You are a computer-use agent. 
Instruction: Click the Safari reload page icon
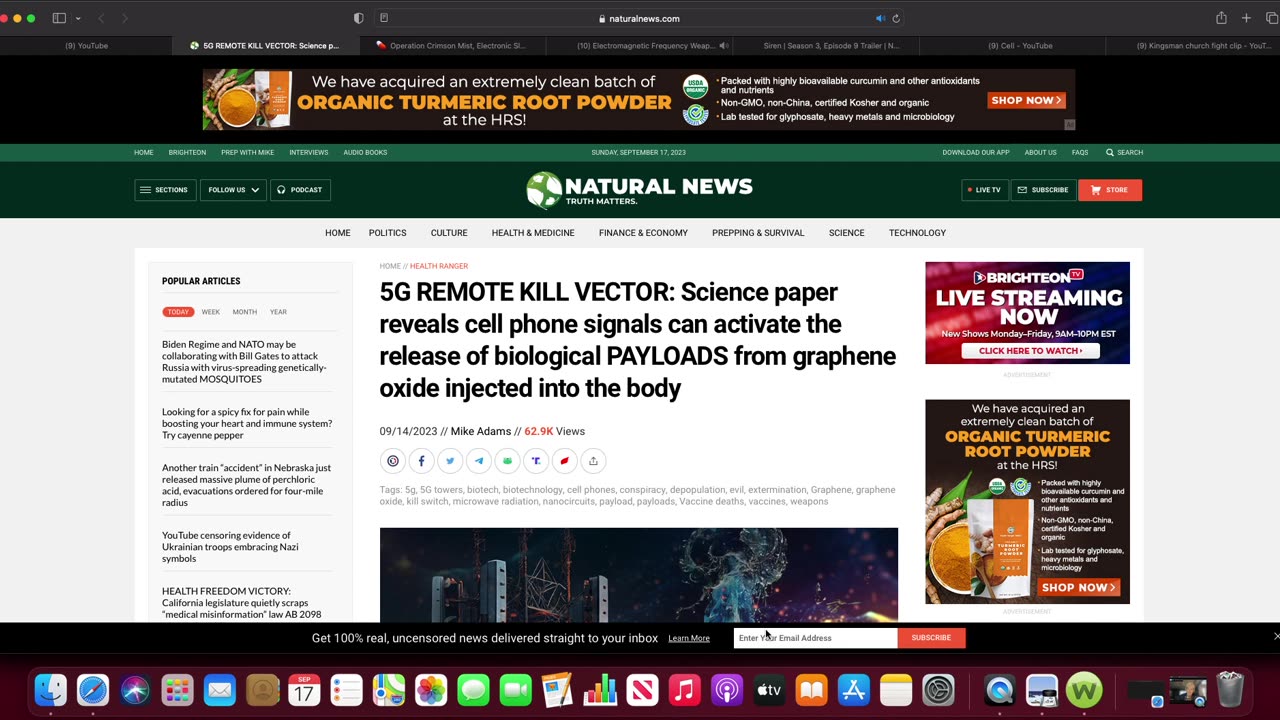click(896, 18)
